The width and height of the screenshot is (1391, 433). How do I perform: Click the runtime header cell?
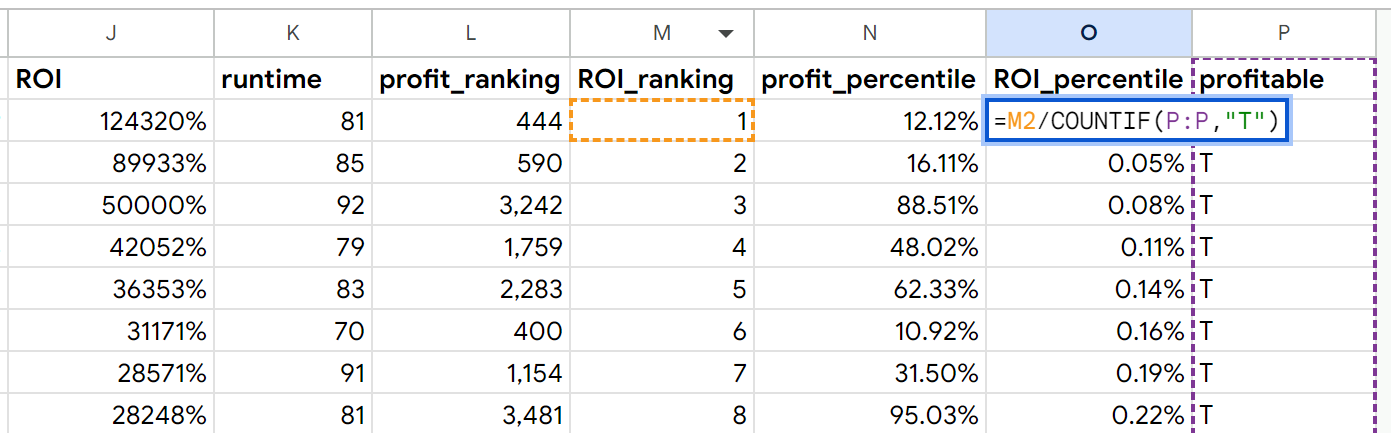(x=292, y=79)
